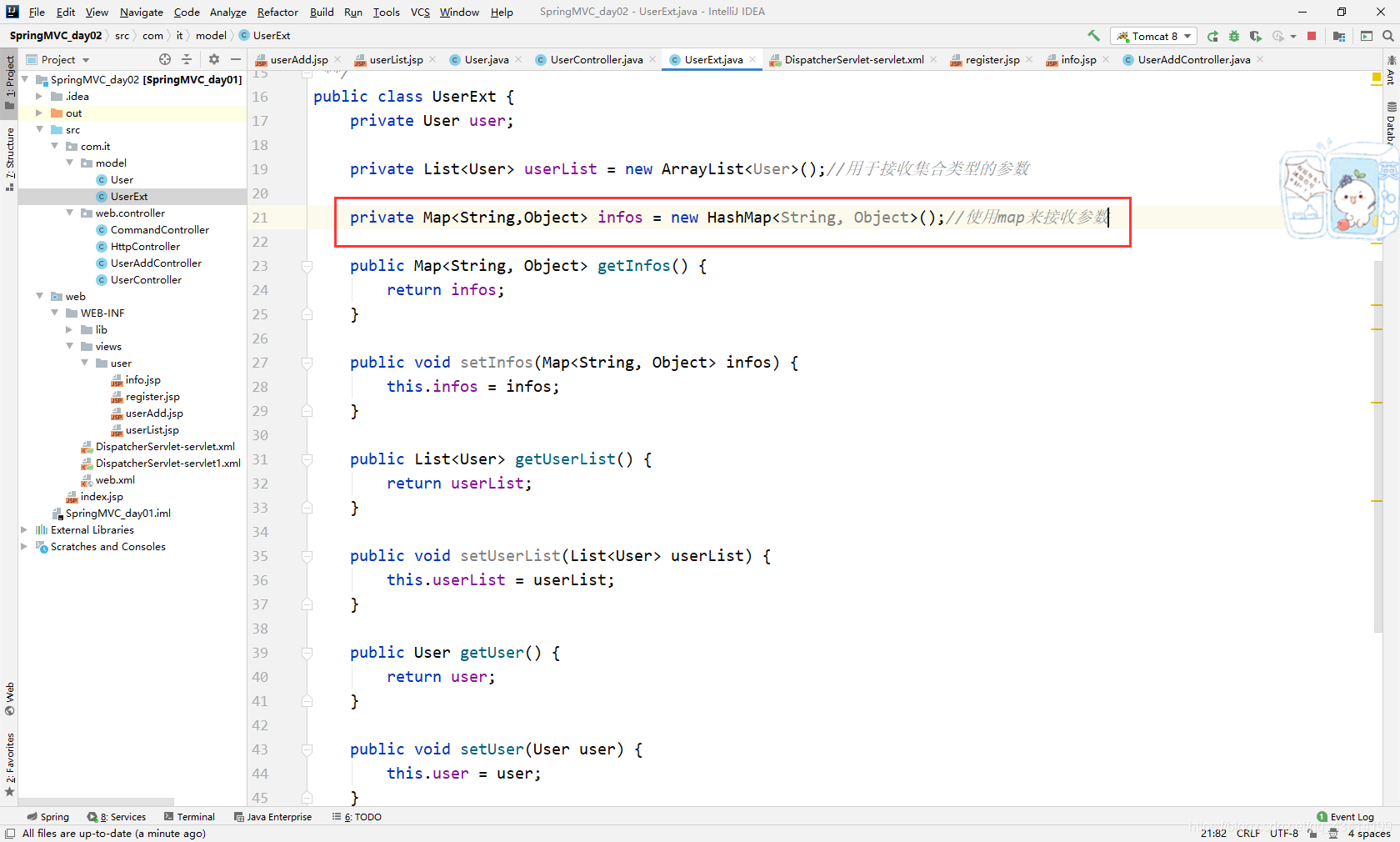This screenshot has width=1400, height=842.
Task: Collapse the web.controller package
Action: (69, 213)
